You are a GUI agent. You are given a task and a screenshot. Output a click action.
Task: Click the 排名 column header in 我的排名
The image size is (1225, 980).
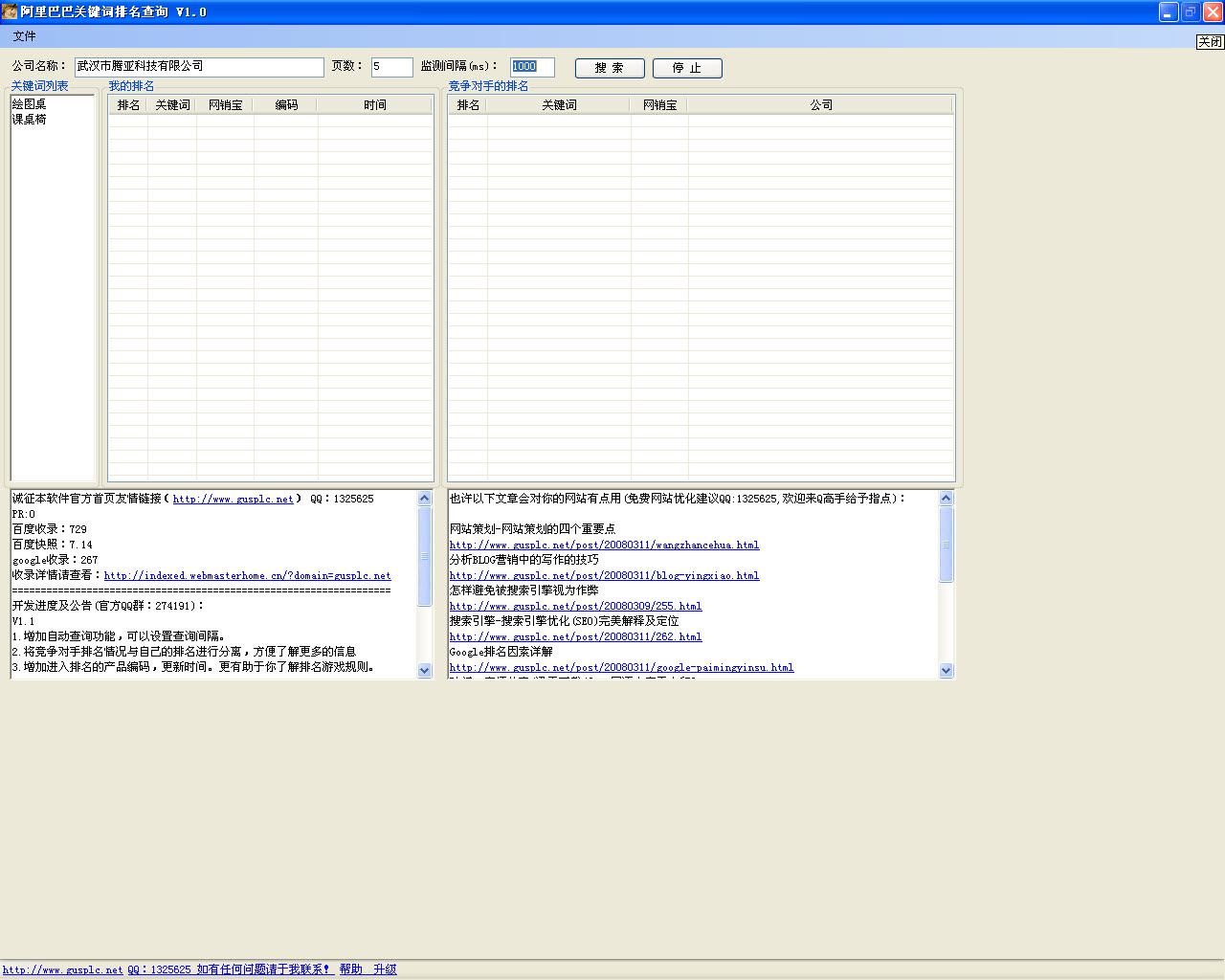coord(128,105)
